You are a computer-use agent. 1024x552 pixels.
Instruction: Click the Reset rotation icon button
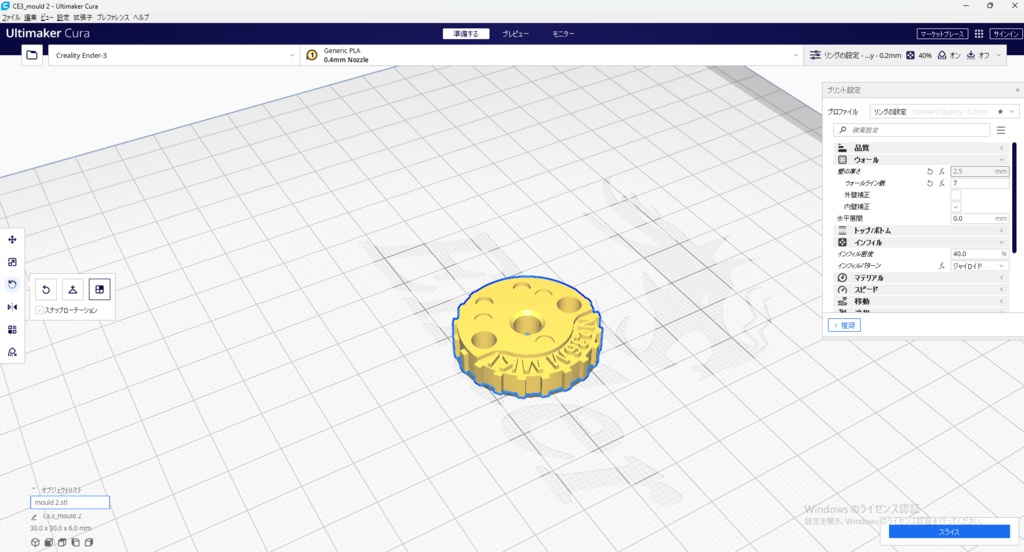pyautogui.click(x=46, y=289)
